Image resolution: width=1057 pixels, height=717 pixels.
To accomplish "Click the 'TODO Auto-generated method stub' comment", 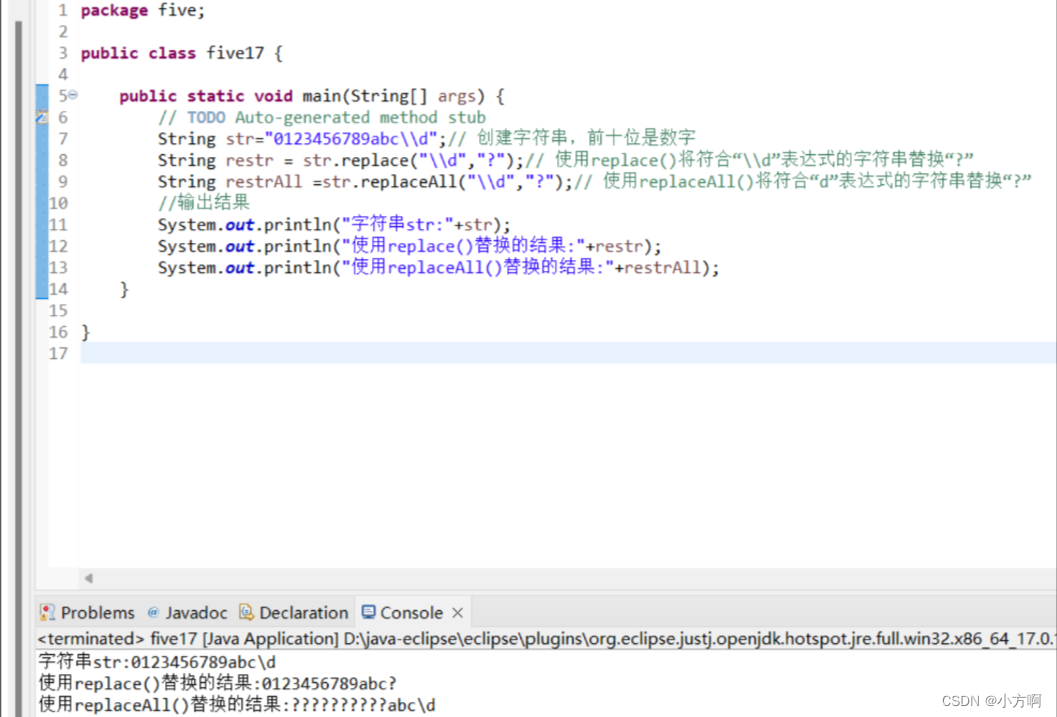I will coord(322,118).
